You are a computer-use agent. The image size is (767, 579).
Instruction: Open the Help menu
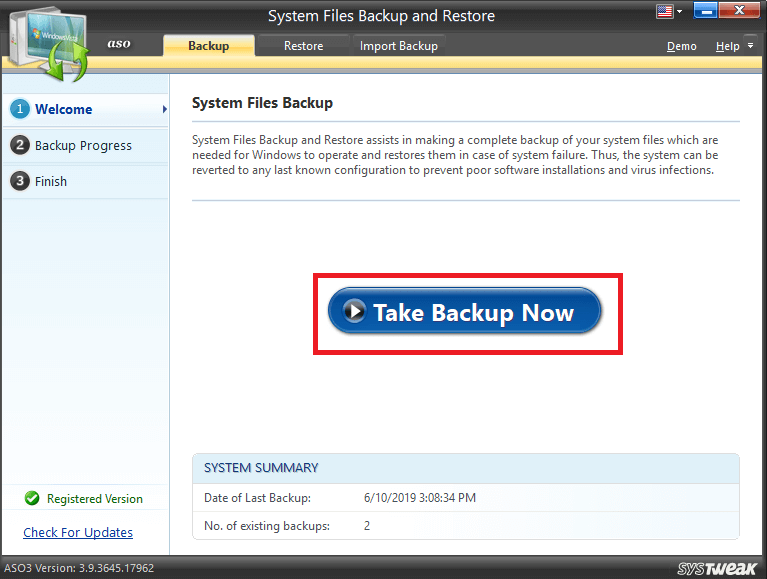(x=727, y=46)
